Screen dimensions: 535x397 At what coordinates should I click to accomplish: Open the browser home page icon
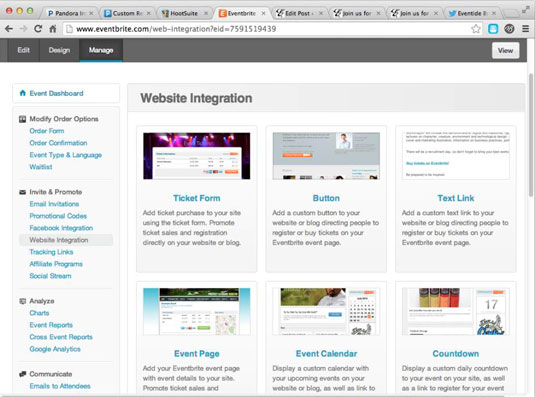click(53, 29)
